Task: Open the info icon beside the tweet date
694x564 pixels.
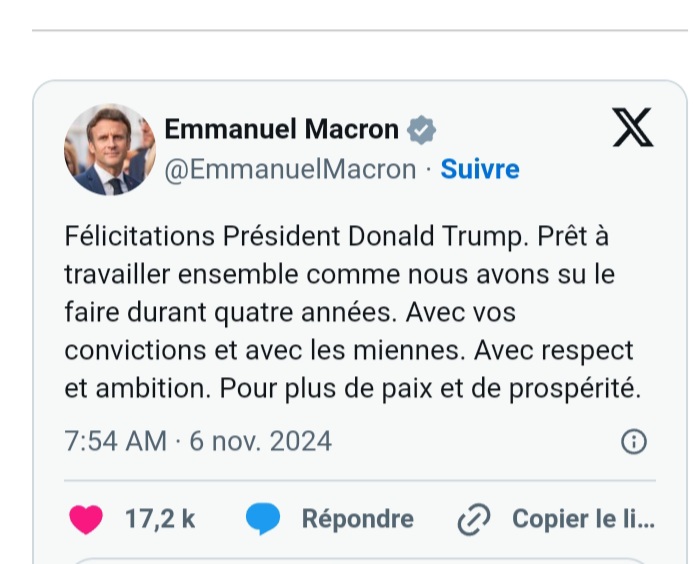Action: (x=634, y=441)
